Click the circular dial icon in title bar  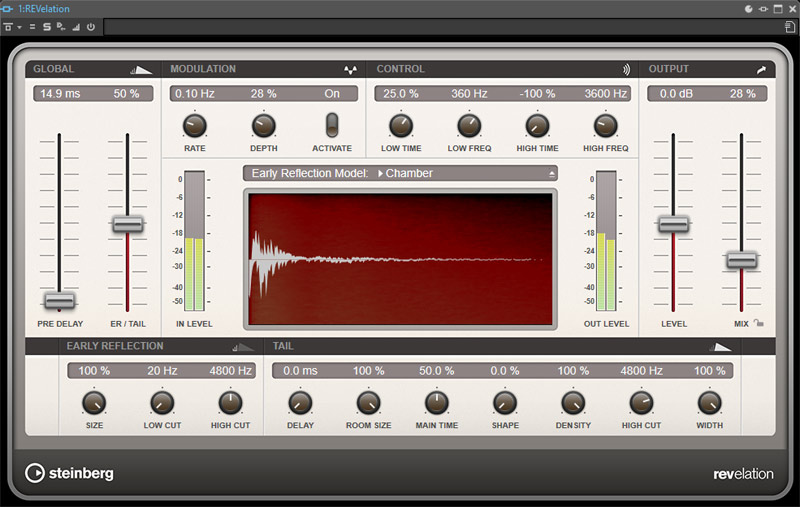point(748,9)
